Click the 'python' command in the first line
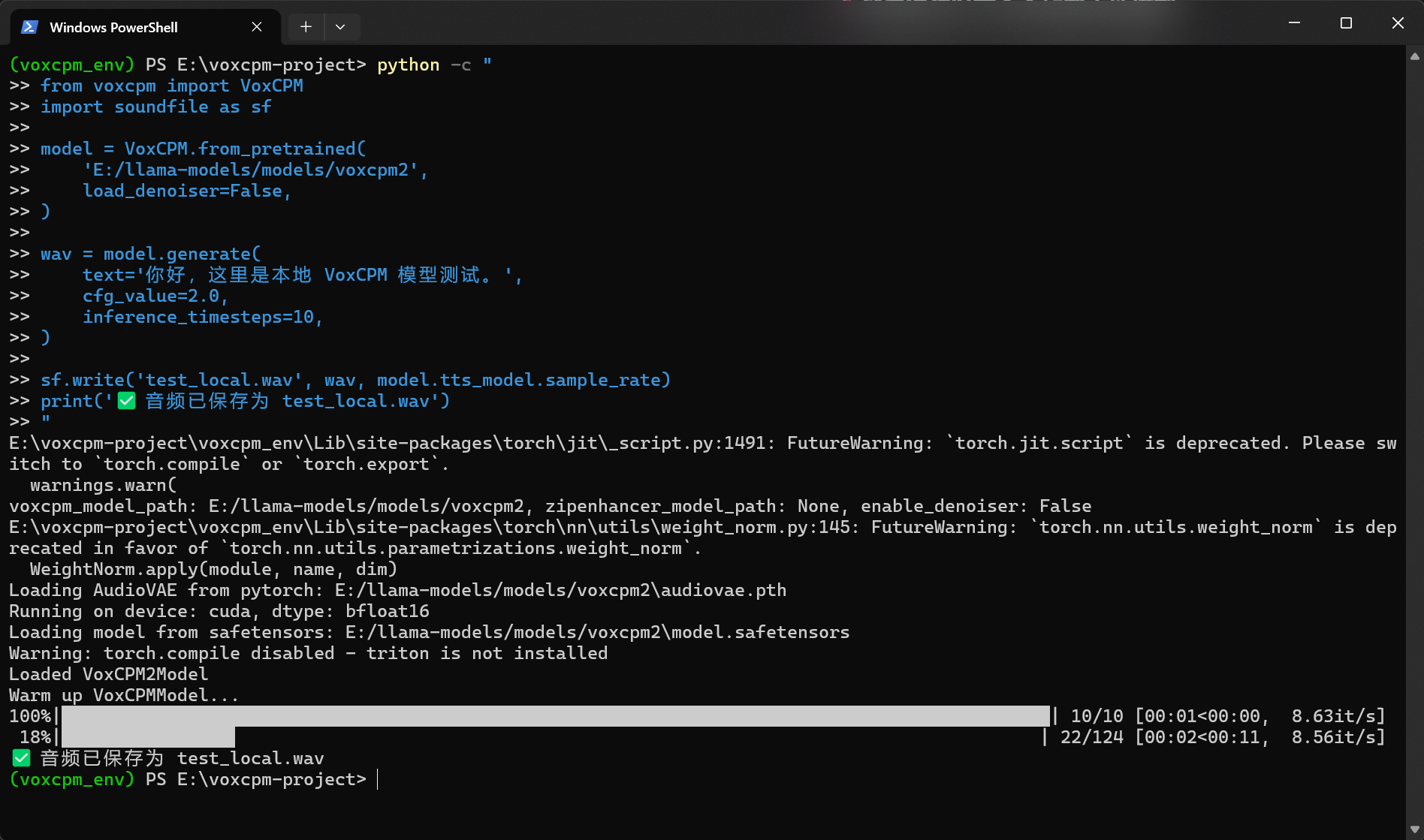 point(408,65)
